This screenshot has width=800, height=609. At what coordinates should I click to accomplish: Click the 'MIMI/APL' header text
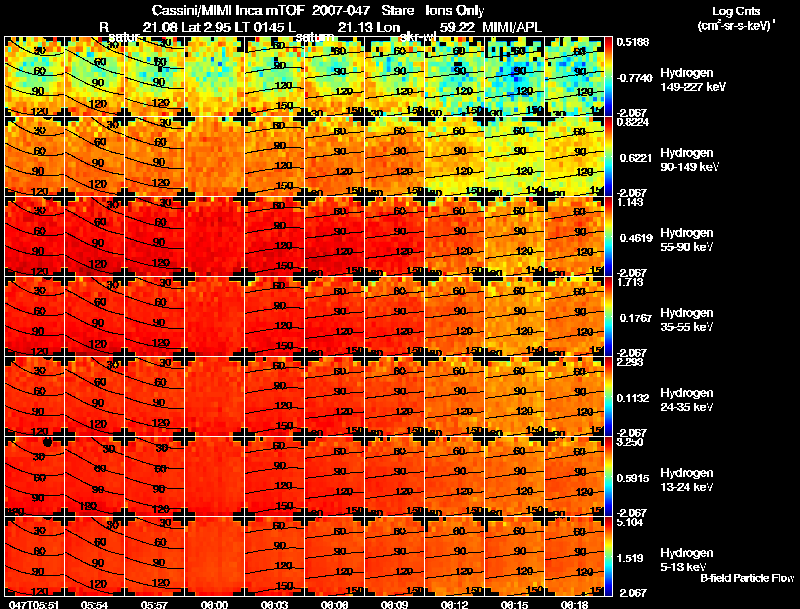point(512,27)
